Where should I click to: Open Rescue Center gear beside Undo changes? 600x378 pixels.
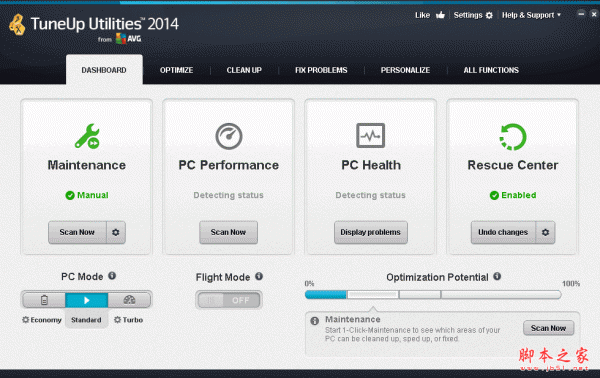545,232
